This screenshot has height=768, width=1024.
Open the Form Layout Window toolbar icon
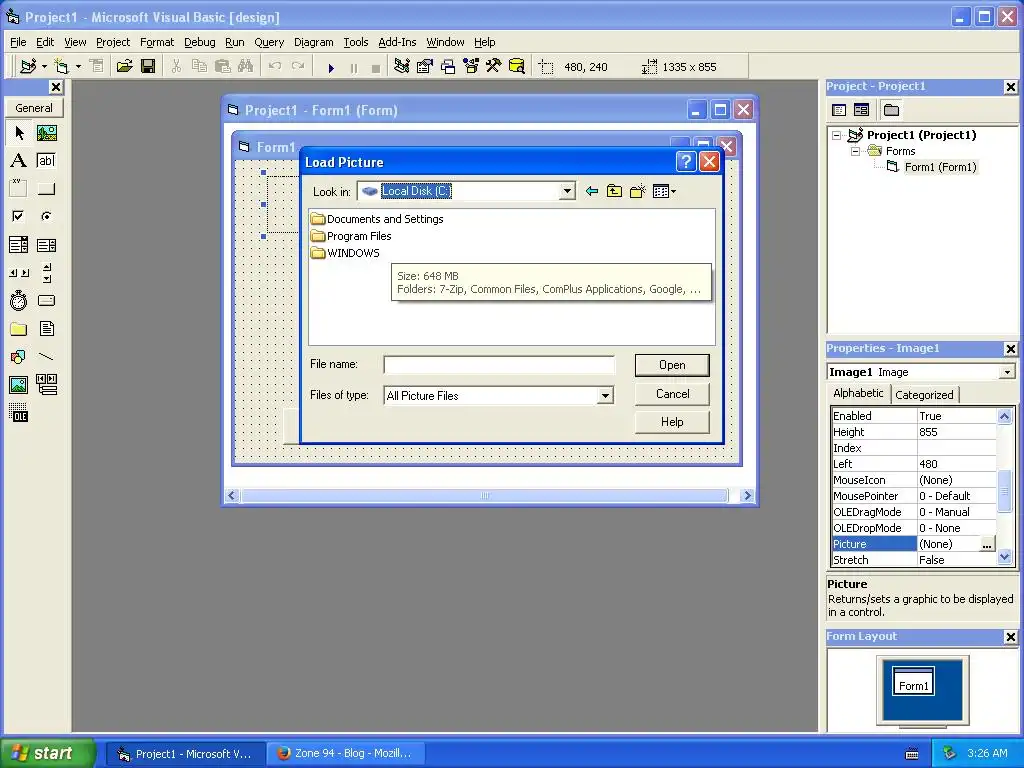[x=448, y=66]
